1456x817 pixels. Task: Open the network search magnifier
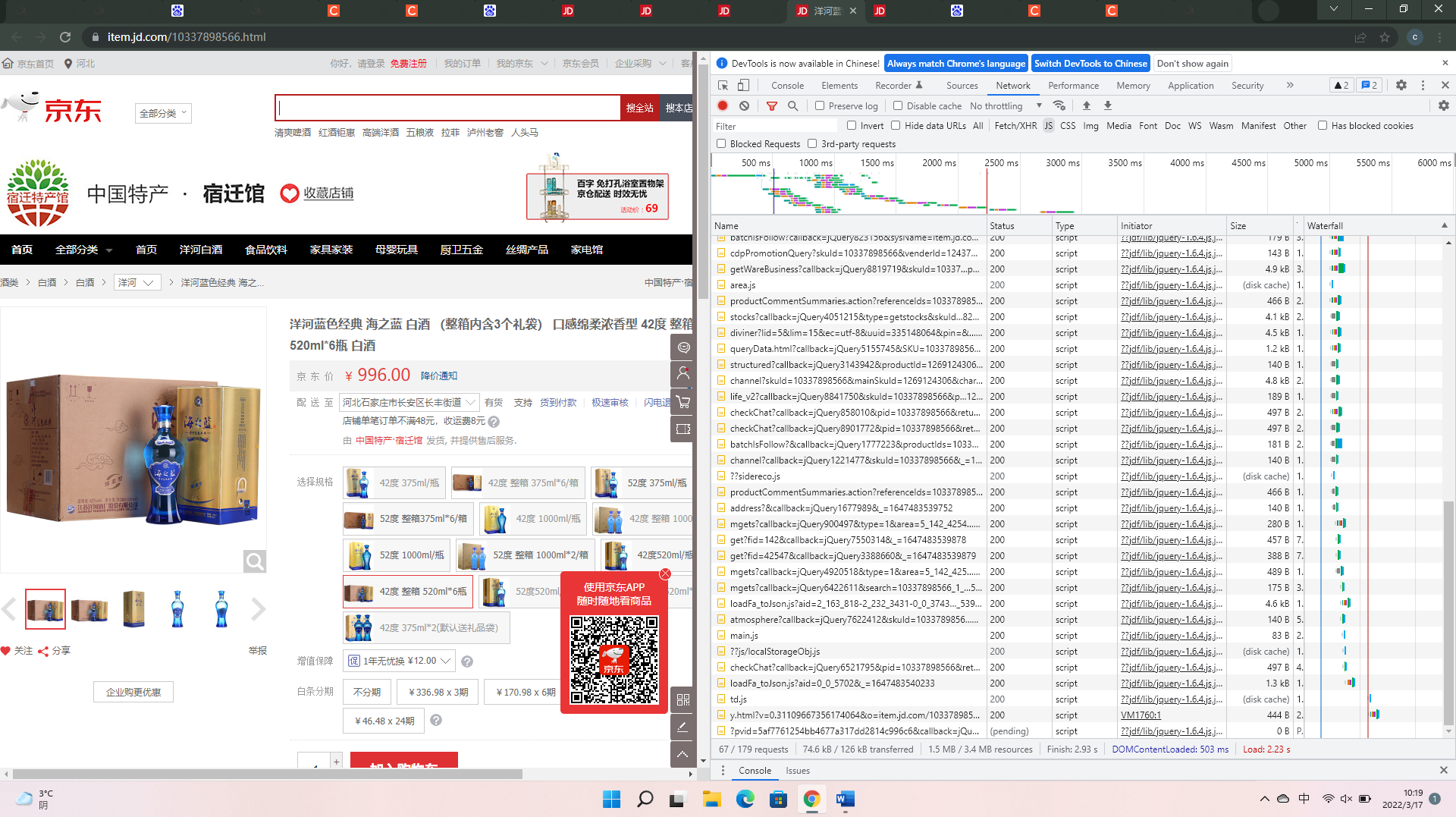(x=793, y=106)
